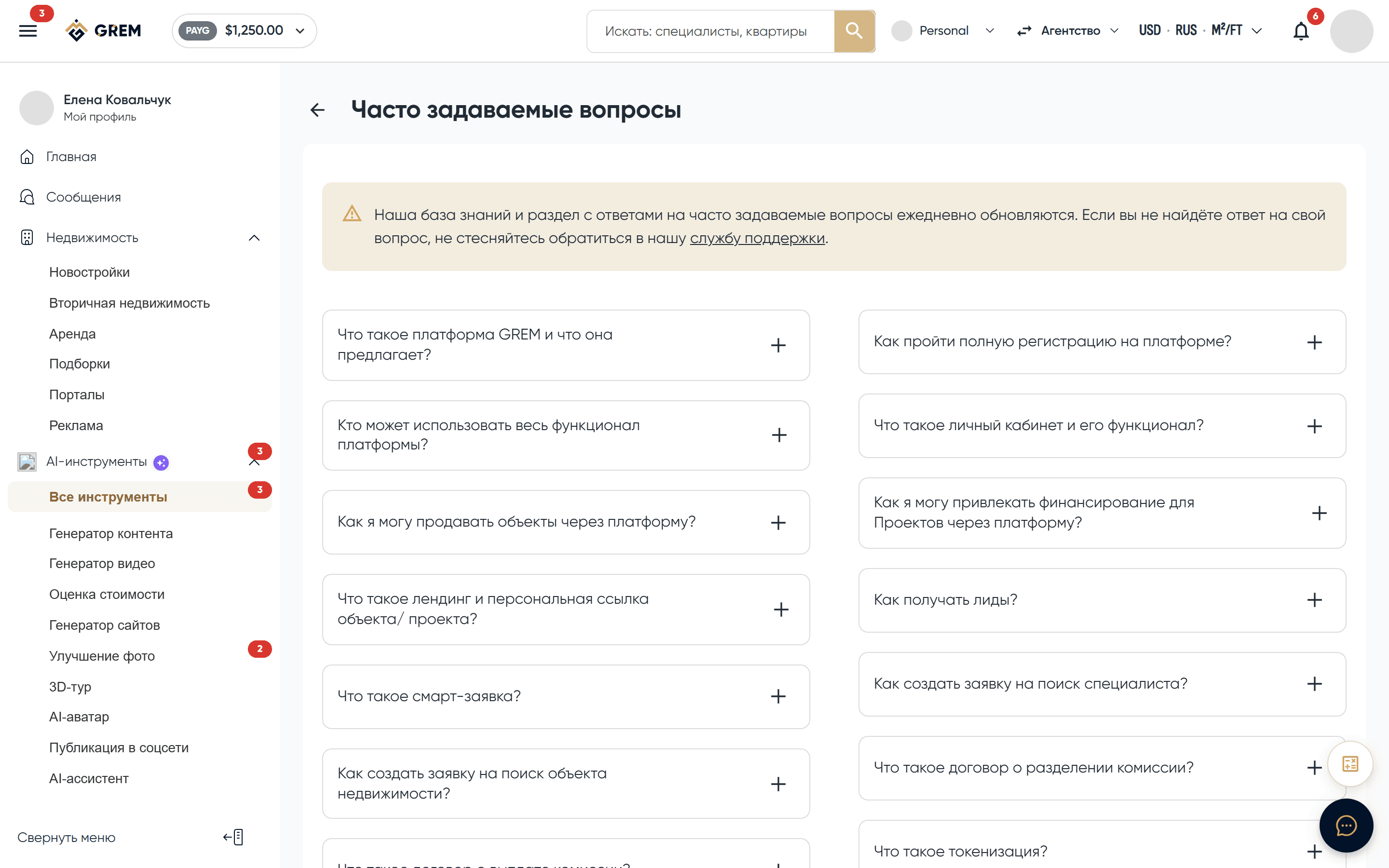The height and width of the screenshot is (868, 1389).
Task: Go back with the arrow next to FAQ title
Action: (x=317, y=109)
